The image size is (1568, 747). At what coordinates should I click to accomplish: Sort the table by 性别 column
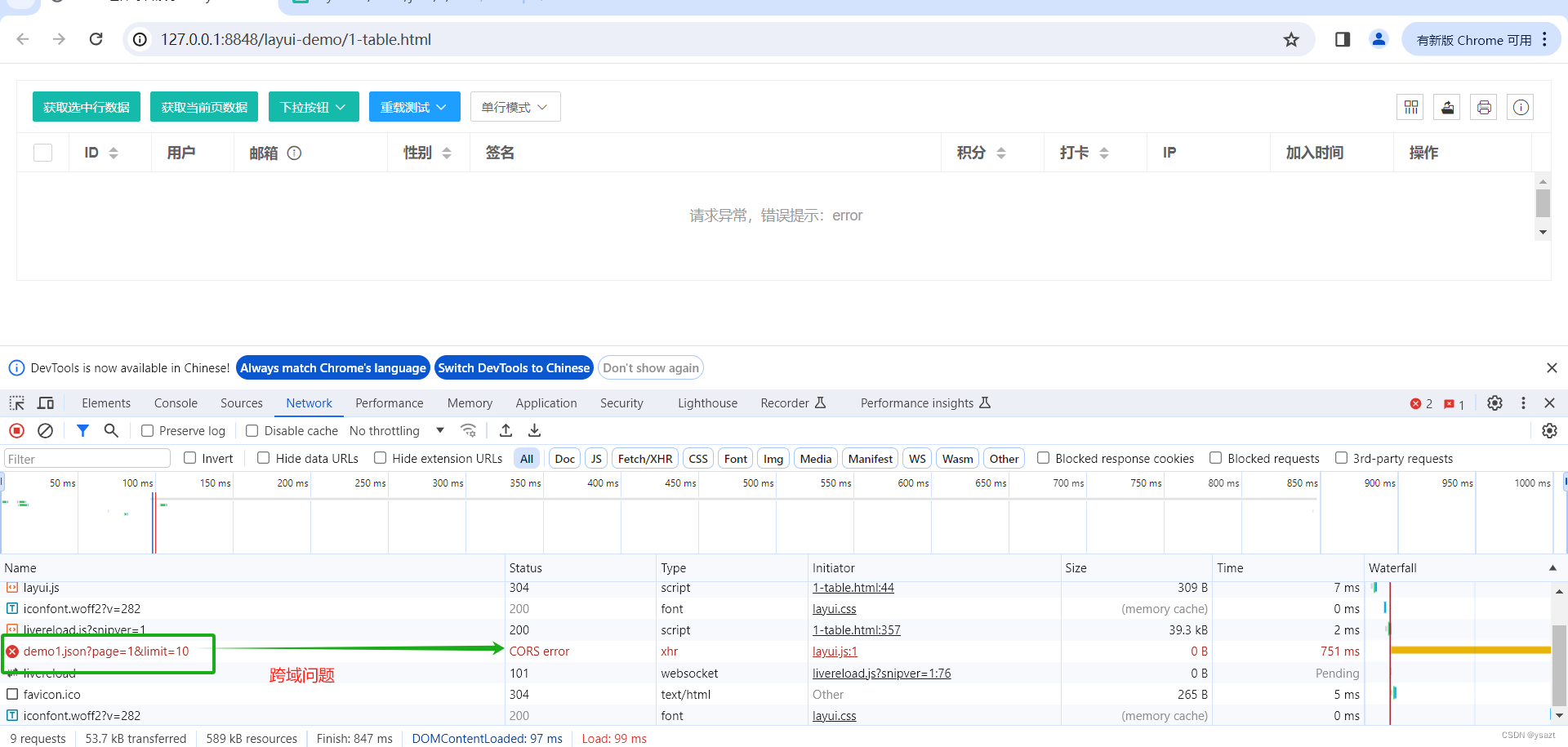pos(447,153)
